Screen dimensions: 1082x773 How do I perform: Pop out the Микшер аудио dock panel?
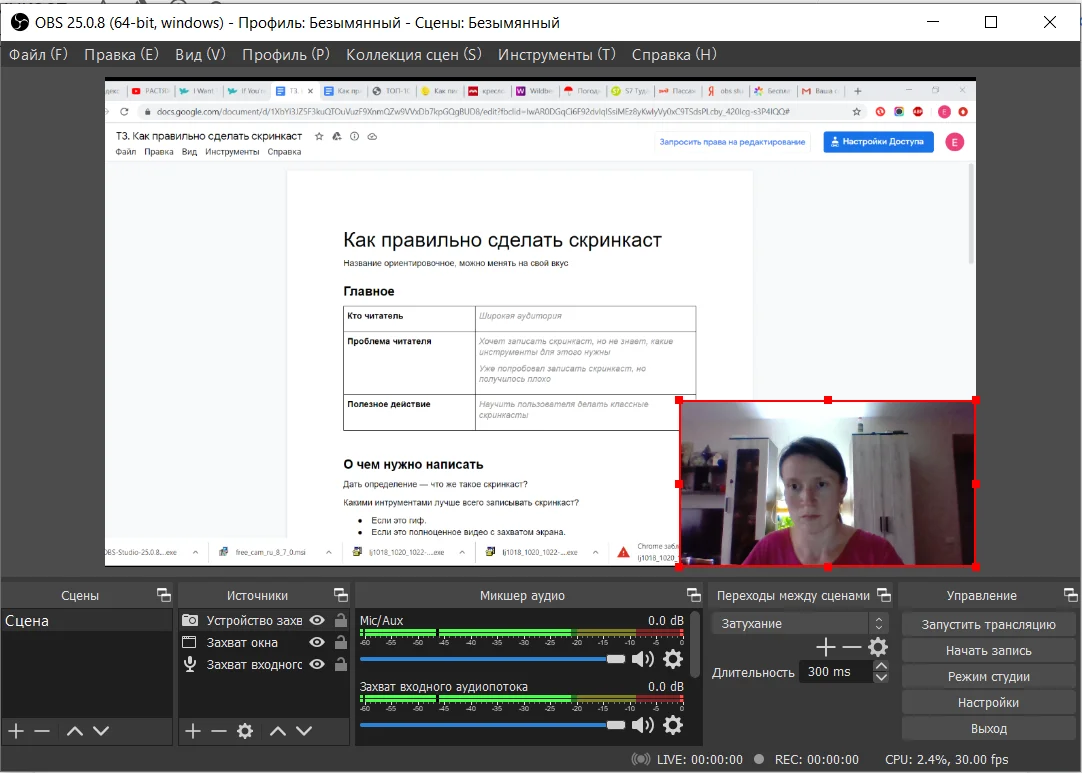(x=694, y=595)
